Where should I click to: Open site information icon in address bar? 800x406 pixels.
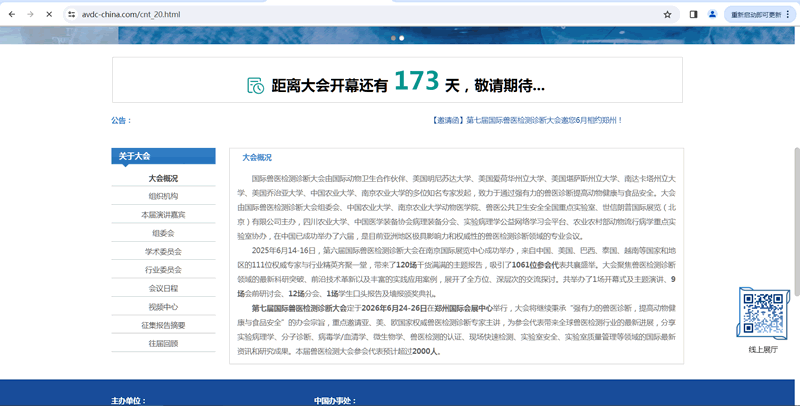tap(71, 15)
